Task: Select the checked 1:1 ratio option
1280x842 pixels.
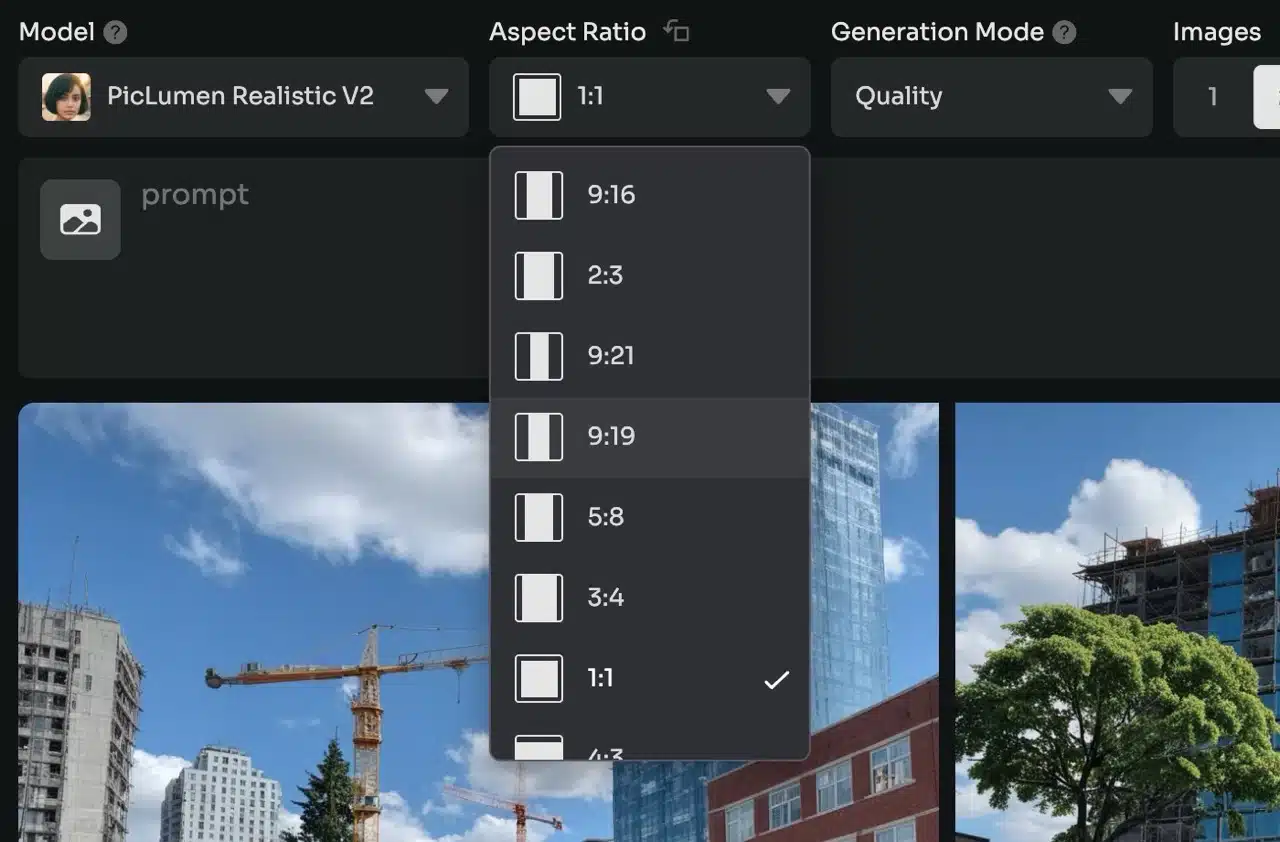Action: (x=650, y=679)
